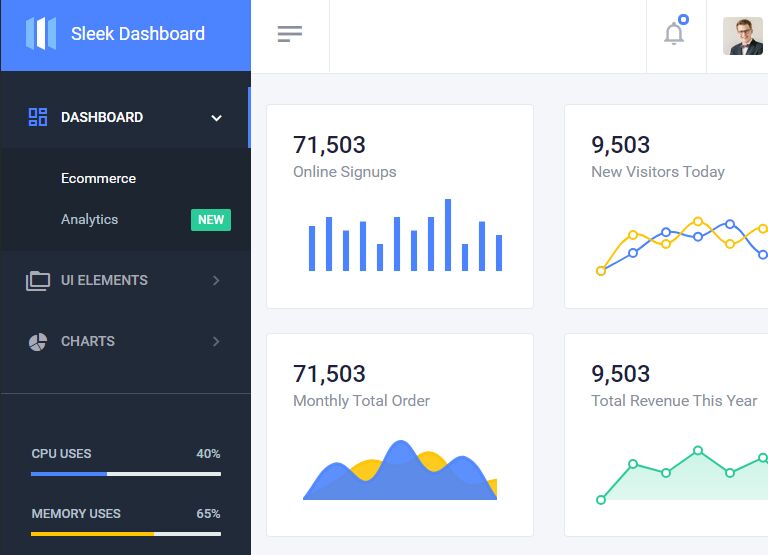Click the Monthly Total Order area chart
The height and width of the screenshot is (555, 768).
point(400,470)
